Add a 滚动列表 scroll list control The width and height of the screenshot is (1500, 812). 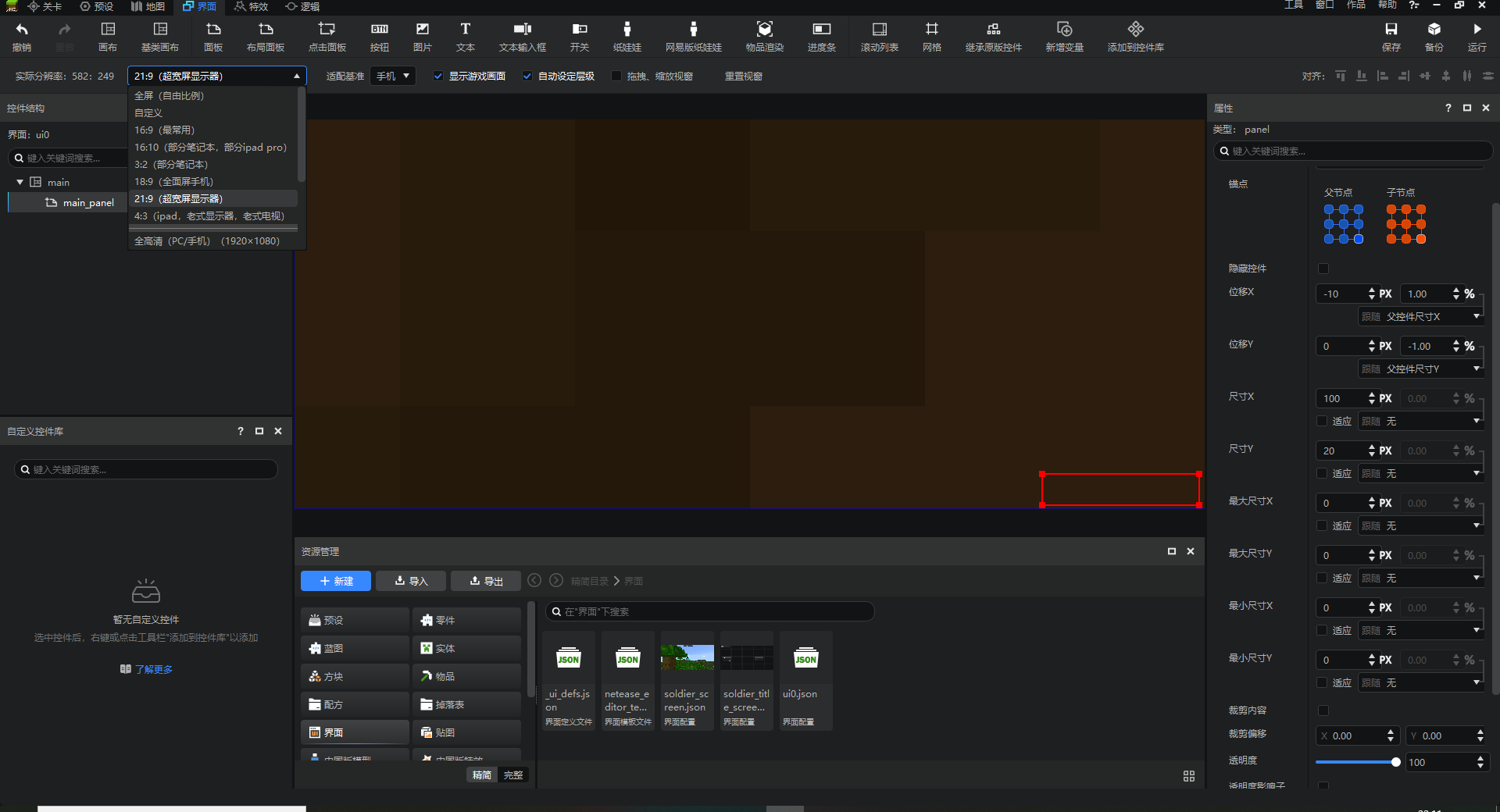(879, 30)
